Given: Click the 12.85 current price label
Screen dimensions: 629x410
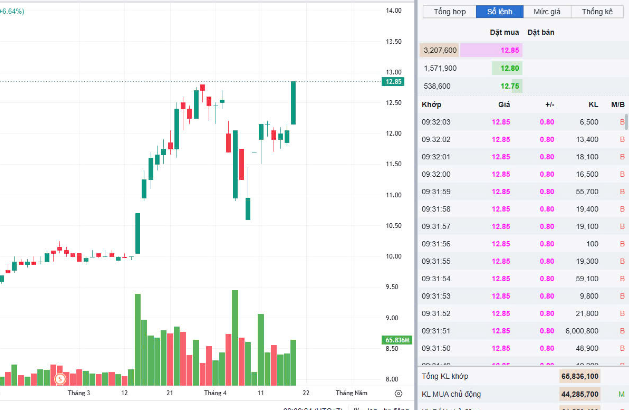Looking at the screenshot, I should pyautogui.click(x=393, y=81).
